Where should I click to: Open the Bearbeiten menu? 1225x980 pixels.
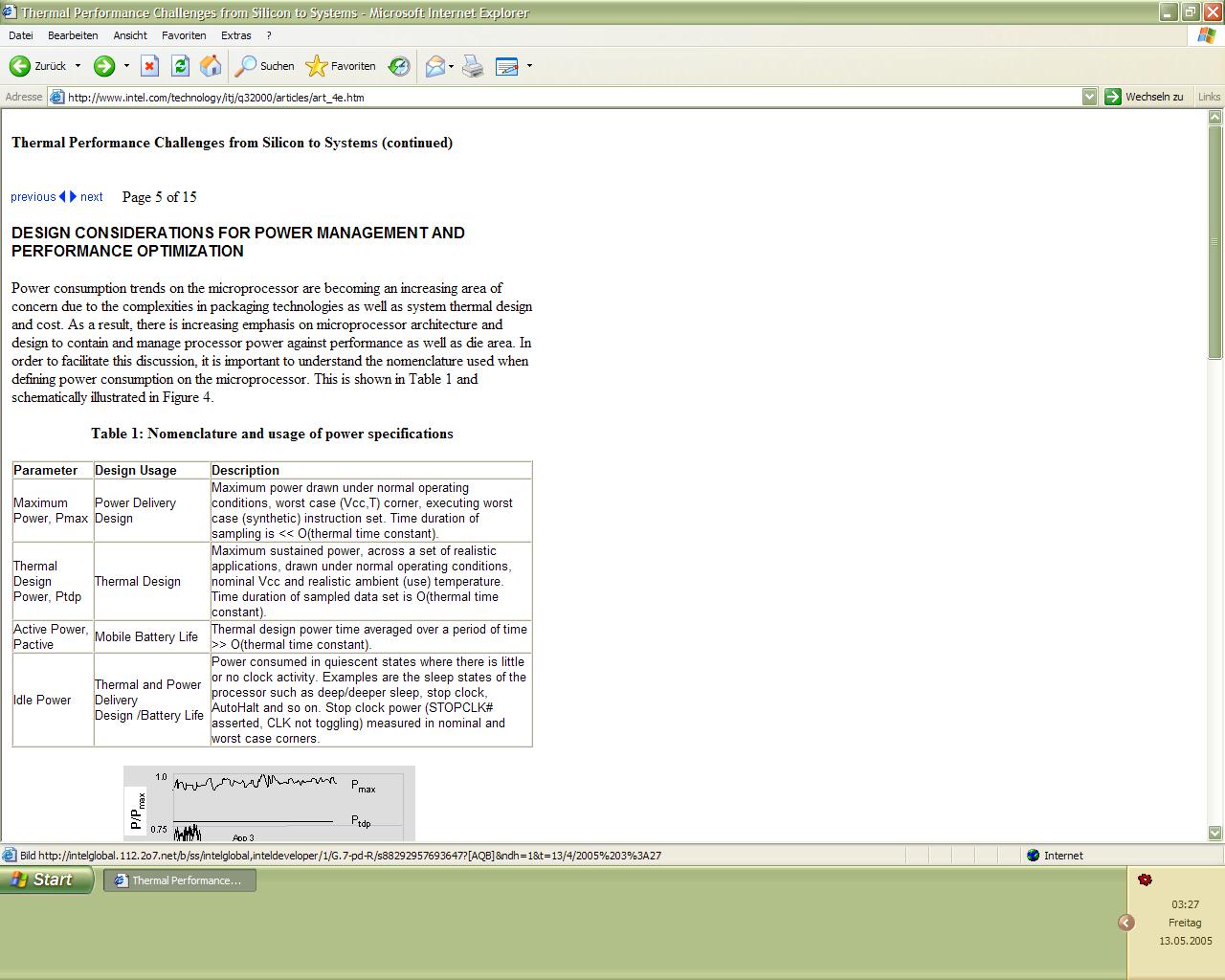tap(73, 35)
